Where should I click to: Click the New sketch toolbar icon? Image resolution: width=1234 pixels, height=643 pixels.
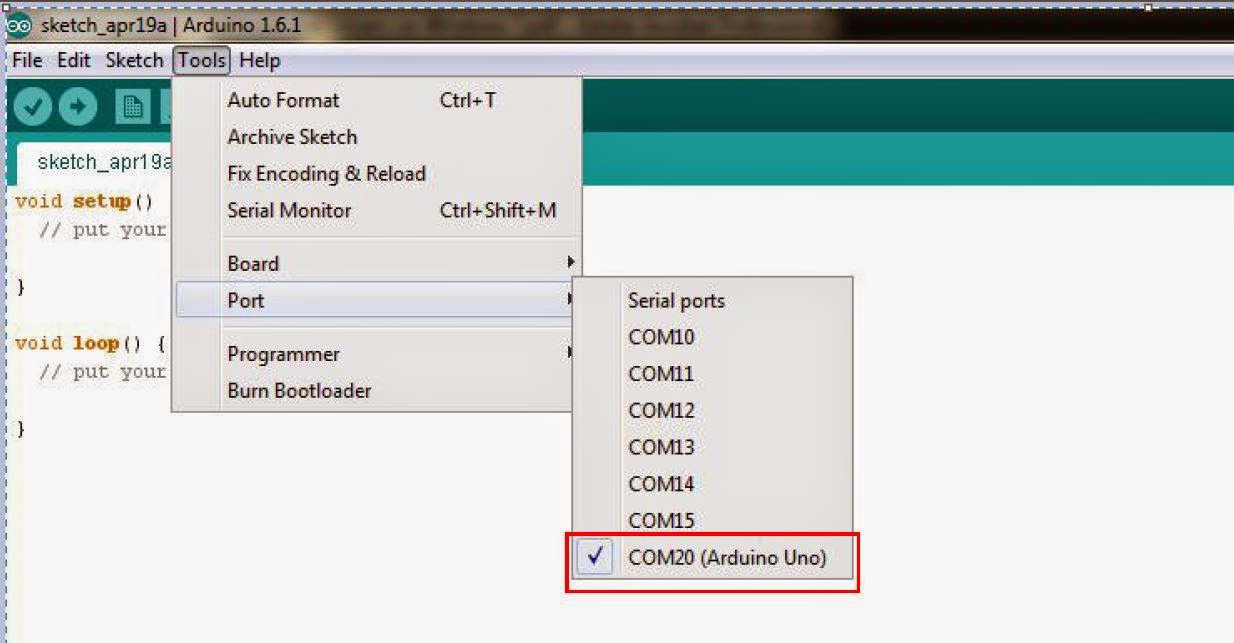tap(133, 107)
